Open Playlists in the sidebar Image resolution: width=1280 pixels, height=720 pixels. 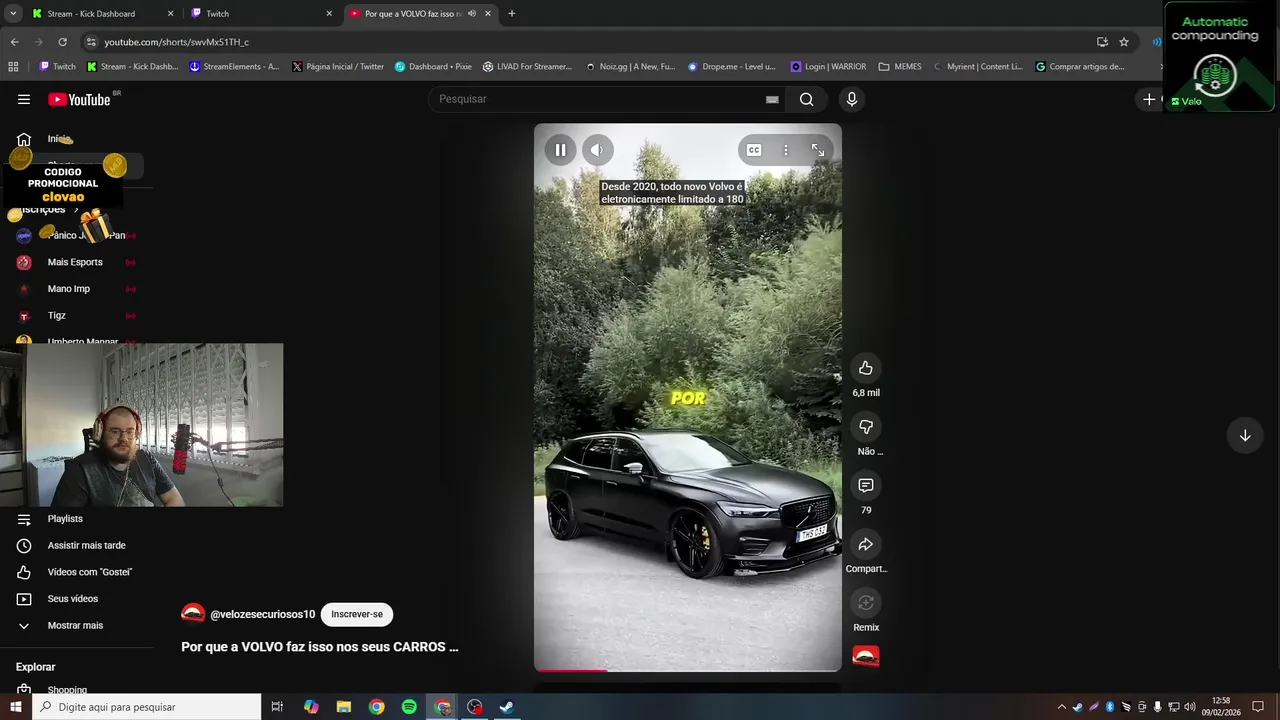coord(65,519)
